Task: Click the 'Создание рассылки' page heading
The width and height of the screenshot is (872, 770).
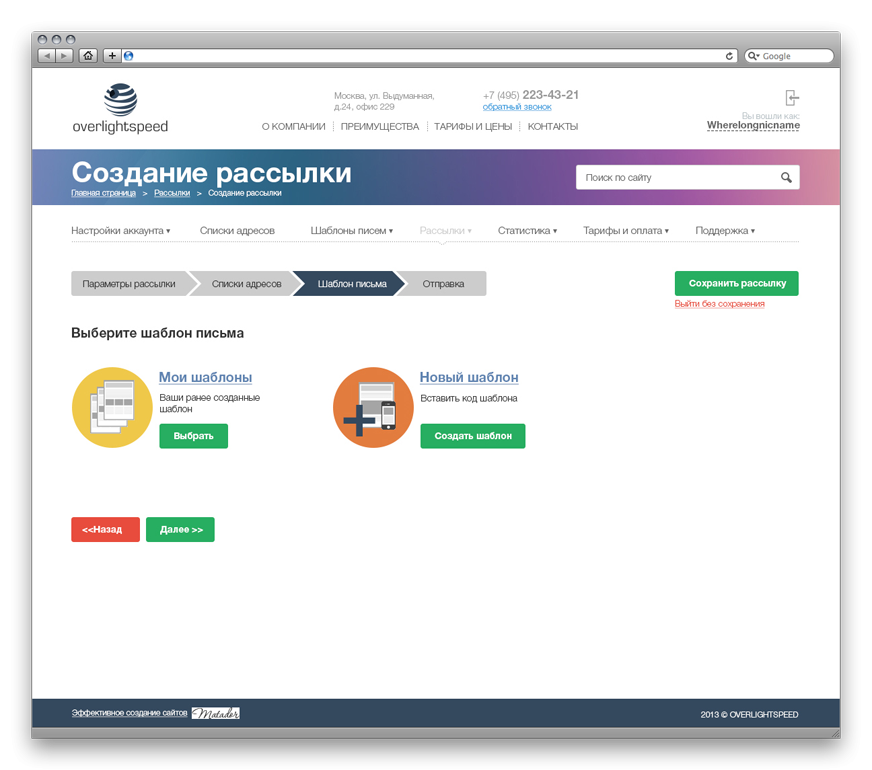Action: [x=211, y=172]
